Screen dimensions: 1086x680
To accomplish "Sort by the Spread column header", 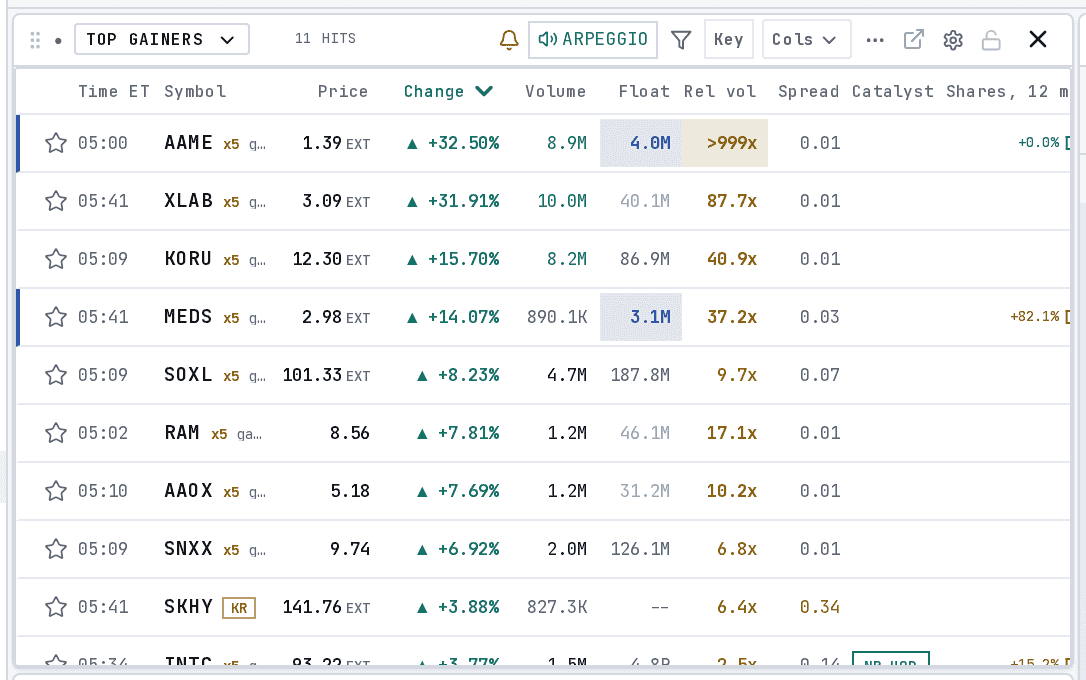I will tap(808, 91).
